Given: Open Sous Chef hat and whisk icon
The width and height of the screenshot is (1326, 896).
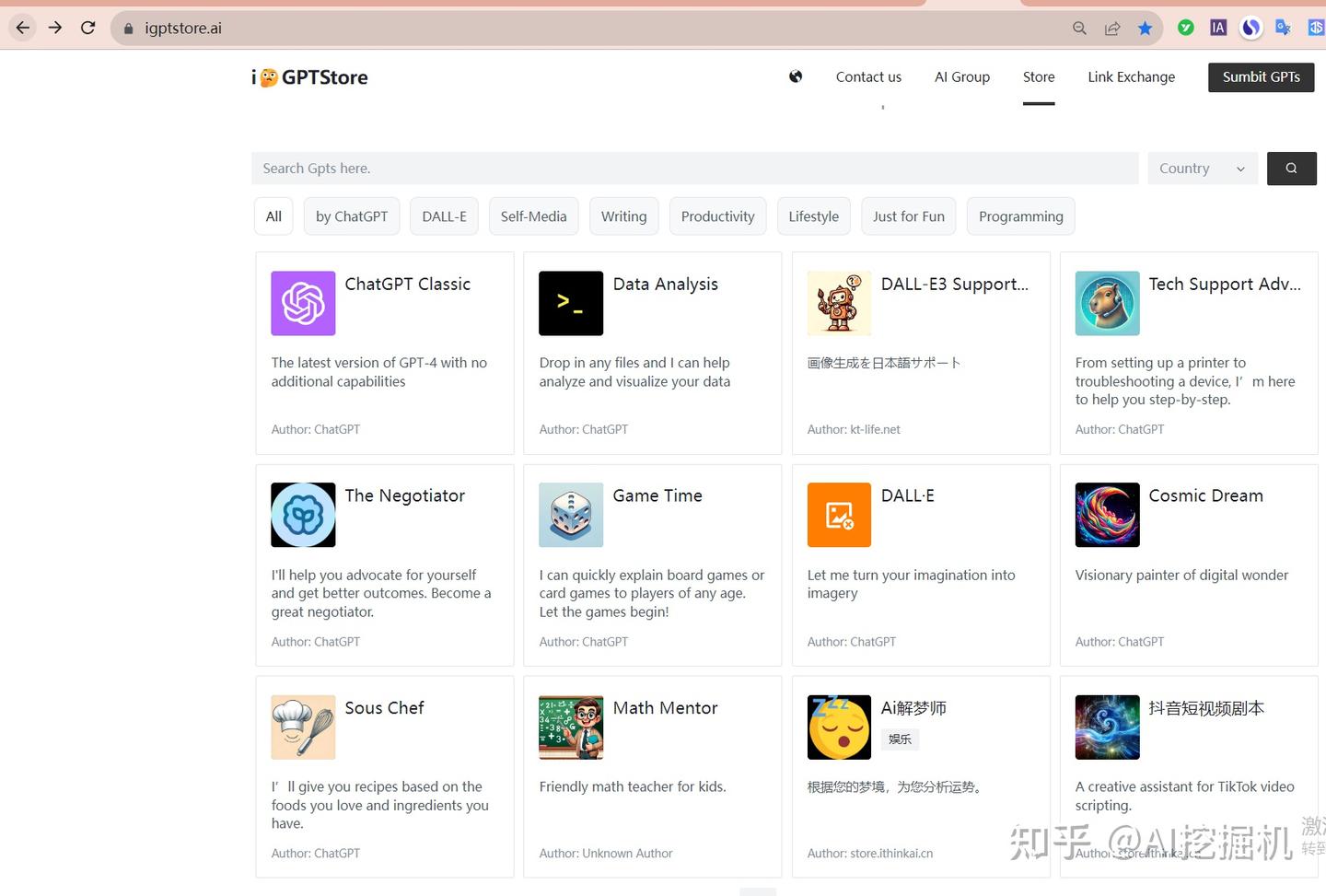Looking at the screenshot, I should 303,727.
